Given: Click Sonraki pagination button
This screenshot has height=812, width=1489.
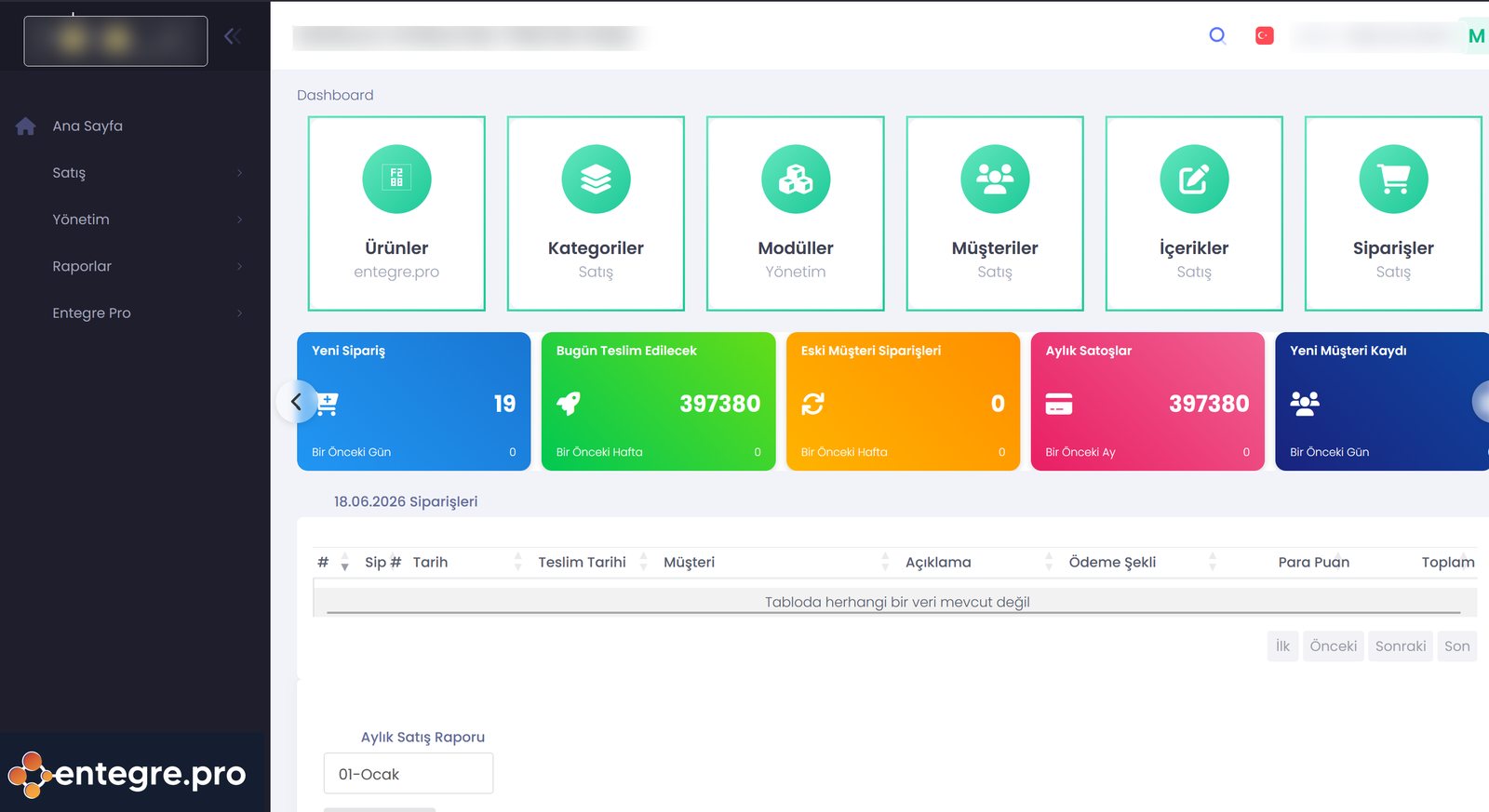Looking at the screenshot, I should click(1401, 646).
